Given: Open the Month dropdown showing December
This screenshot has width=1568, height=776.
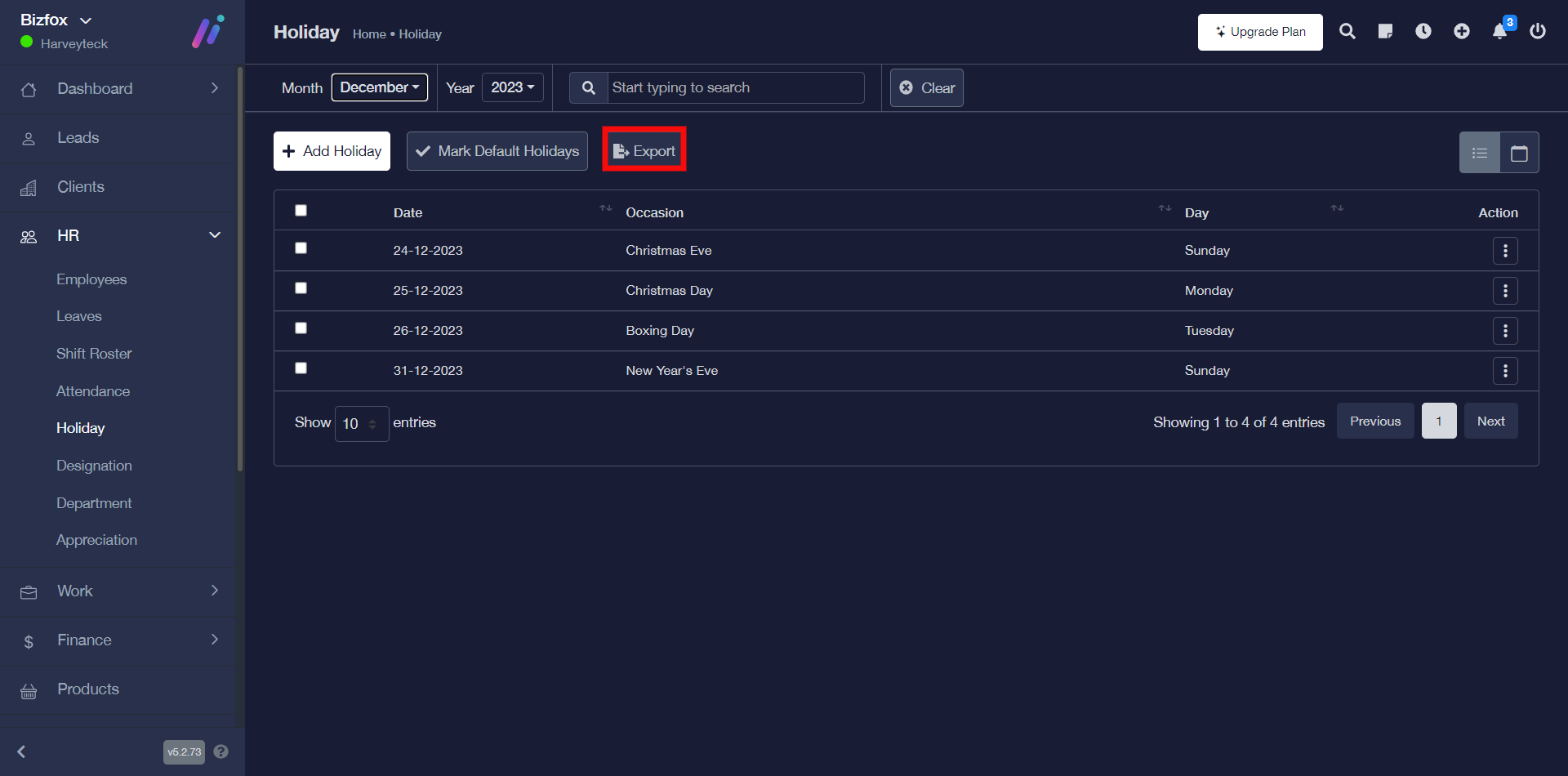Looking at the screenshot, I should tap(379, 87).
